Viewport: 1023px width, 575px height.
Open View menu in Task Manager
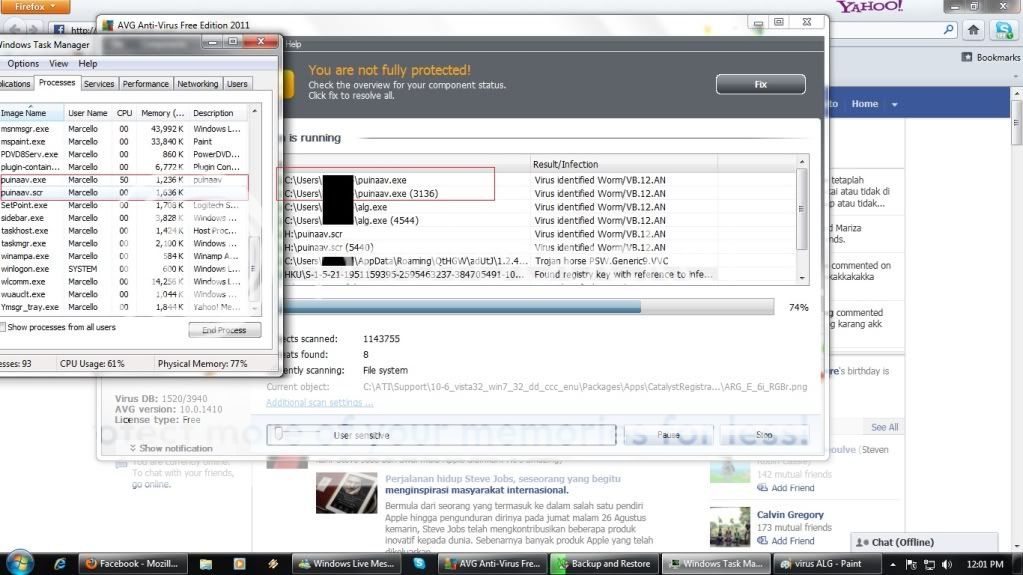pos(58,63)
